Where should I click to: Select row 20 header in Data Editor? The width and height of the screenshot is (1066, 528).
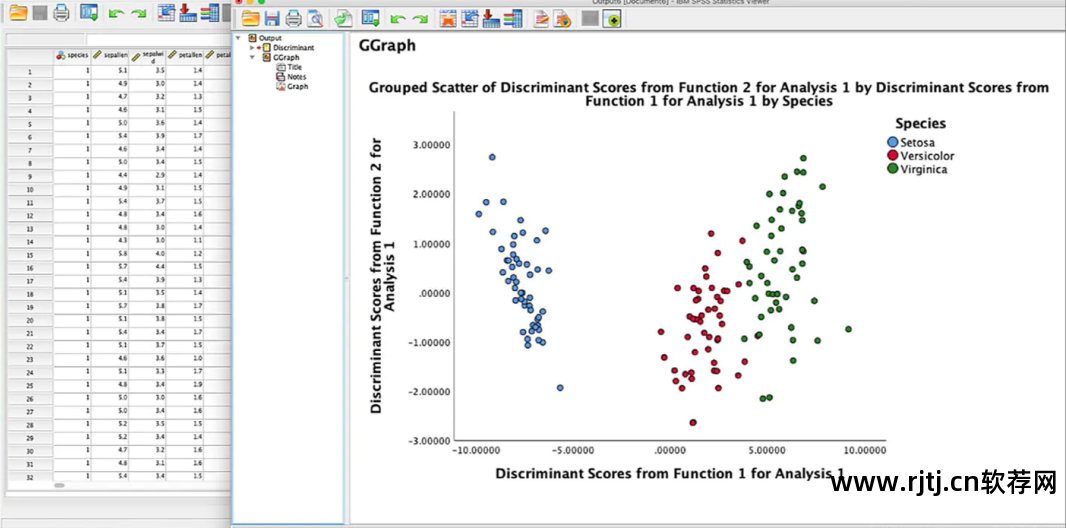pyautogui.click(x=29, y=320)
